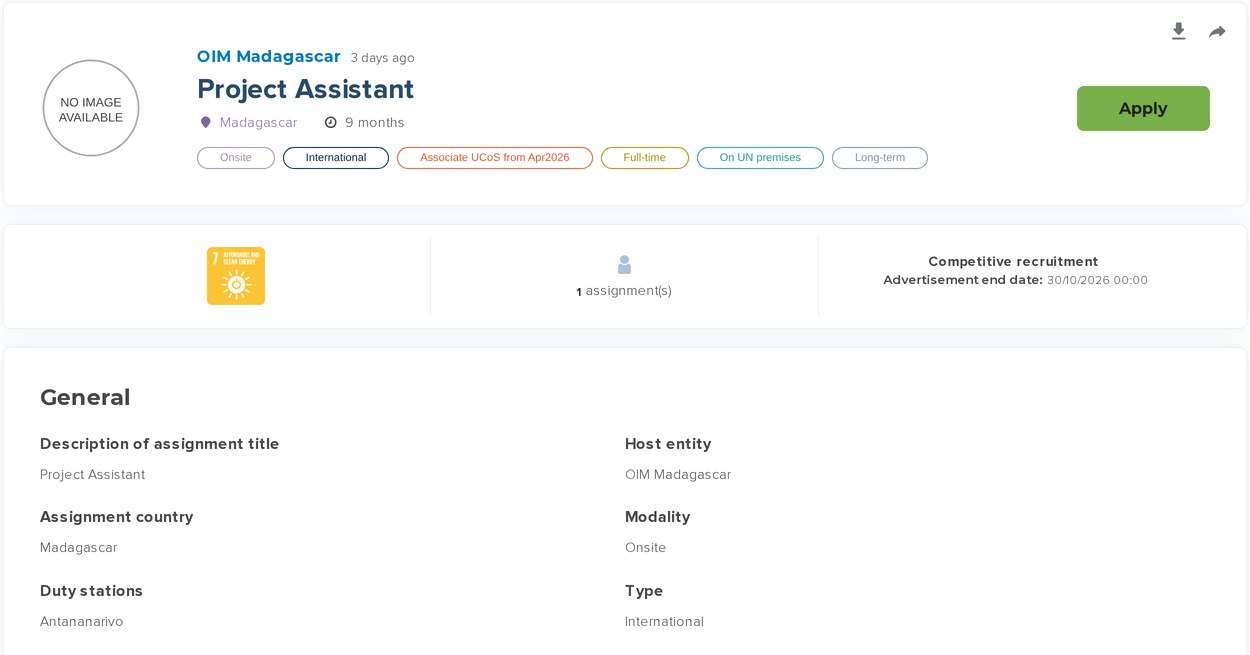Click the person icon above assignment count

[625, 265]
